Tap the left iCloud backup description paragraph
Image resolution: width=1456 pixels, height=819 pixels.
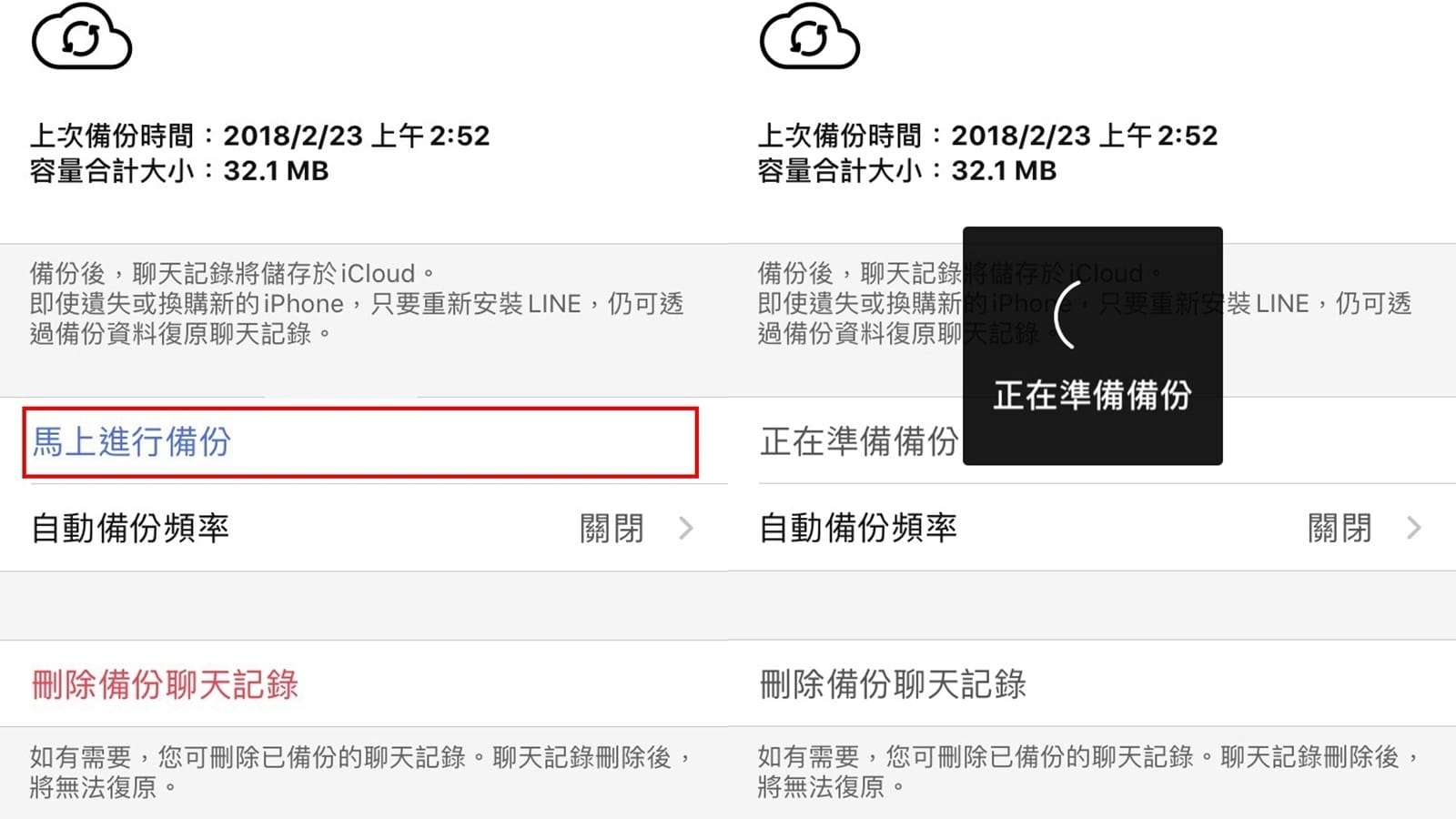tap(357, 303)
